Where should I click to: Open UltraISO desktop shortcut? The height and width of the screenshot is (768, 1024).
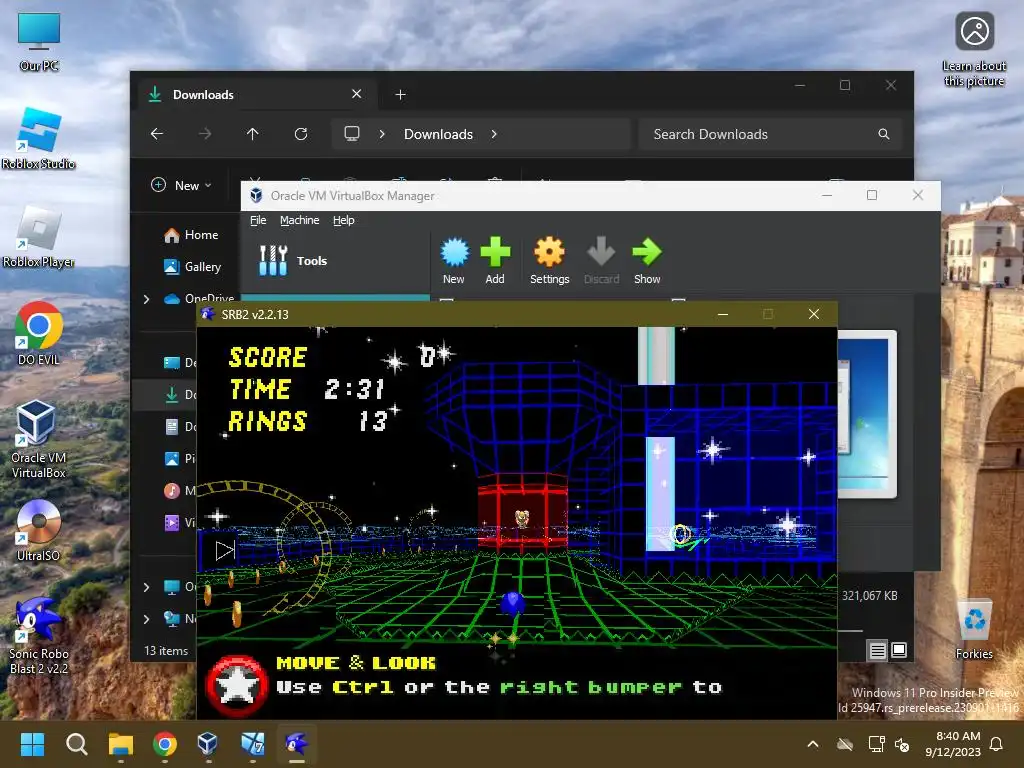click(x=39, y=531)
